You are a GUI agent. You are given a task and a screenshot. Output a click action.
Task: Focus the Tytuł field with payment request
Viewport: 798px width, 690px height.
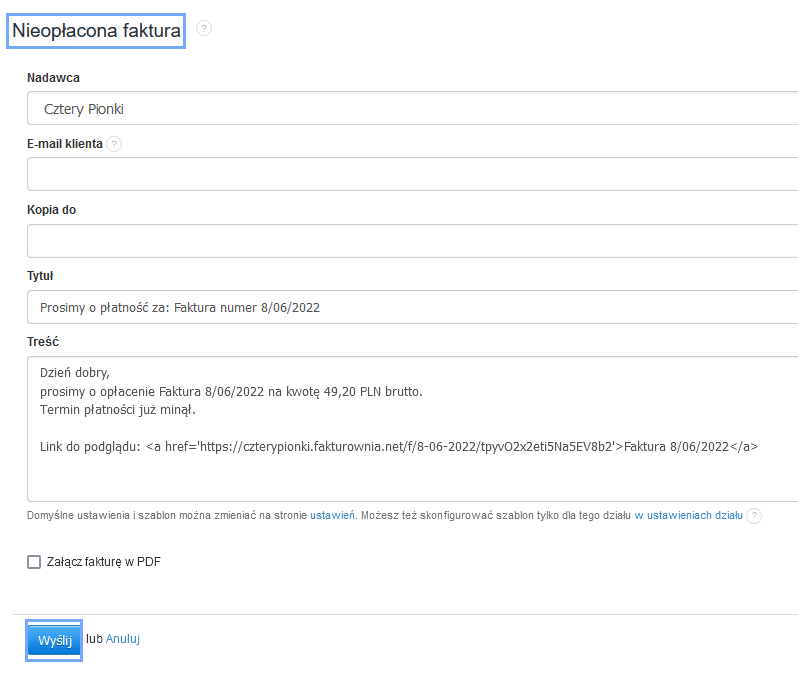[412, 307]
